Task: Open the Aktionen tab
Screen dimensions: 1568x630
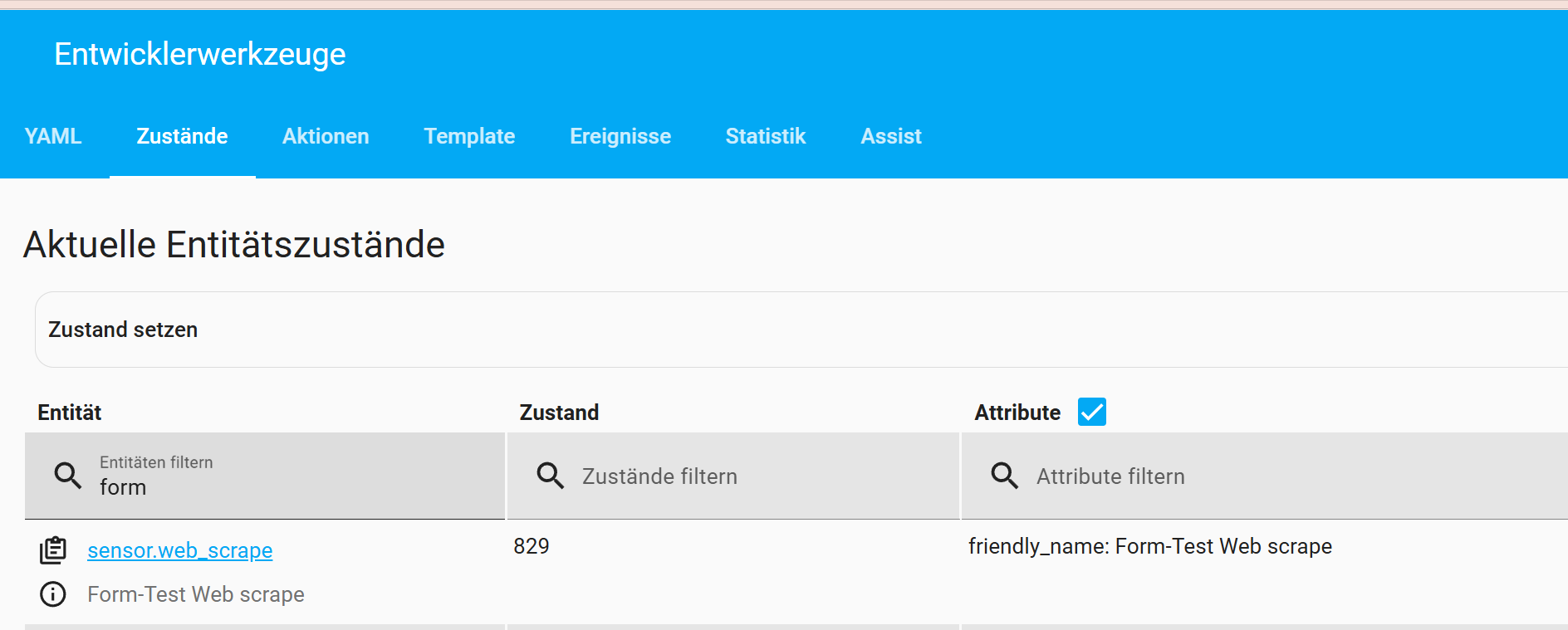Action: [x=326, y=136]
